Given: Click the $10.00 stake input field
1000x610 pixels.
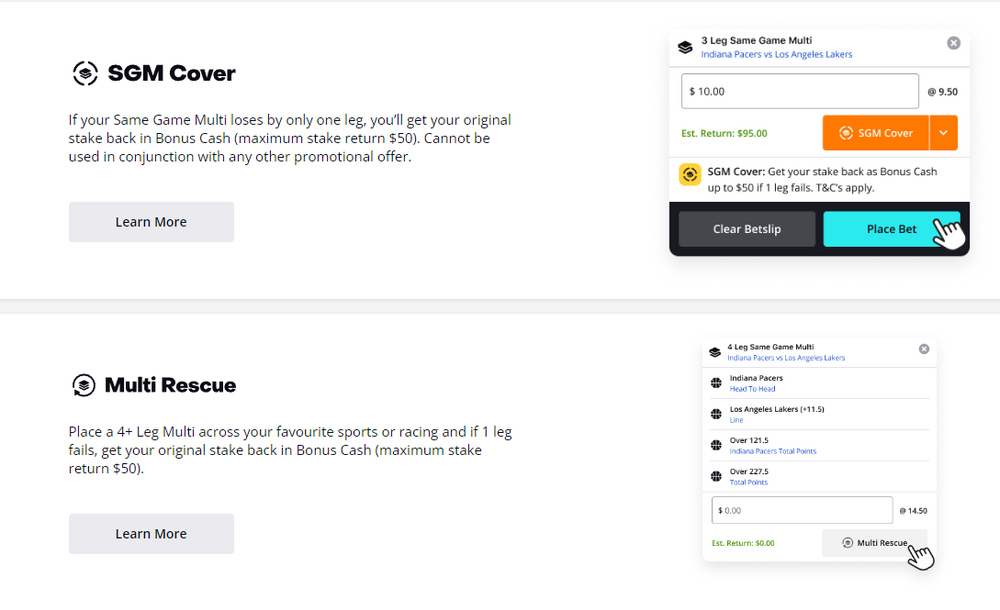Looking at the screenshot, I should pyautogui.click(x=800, y=91).
